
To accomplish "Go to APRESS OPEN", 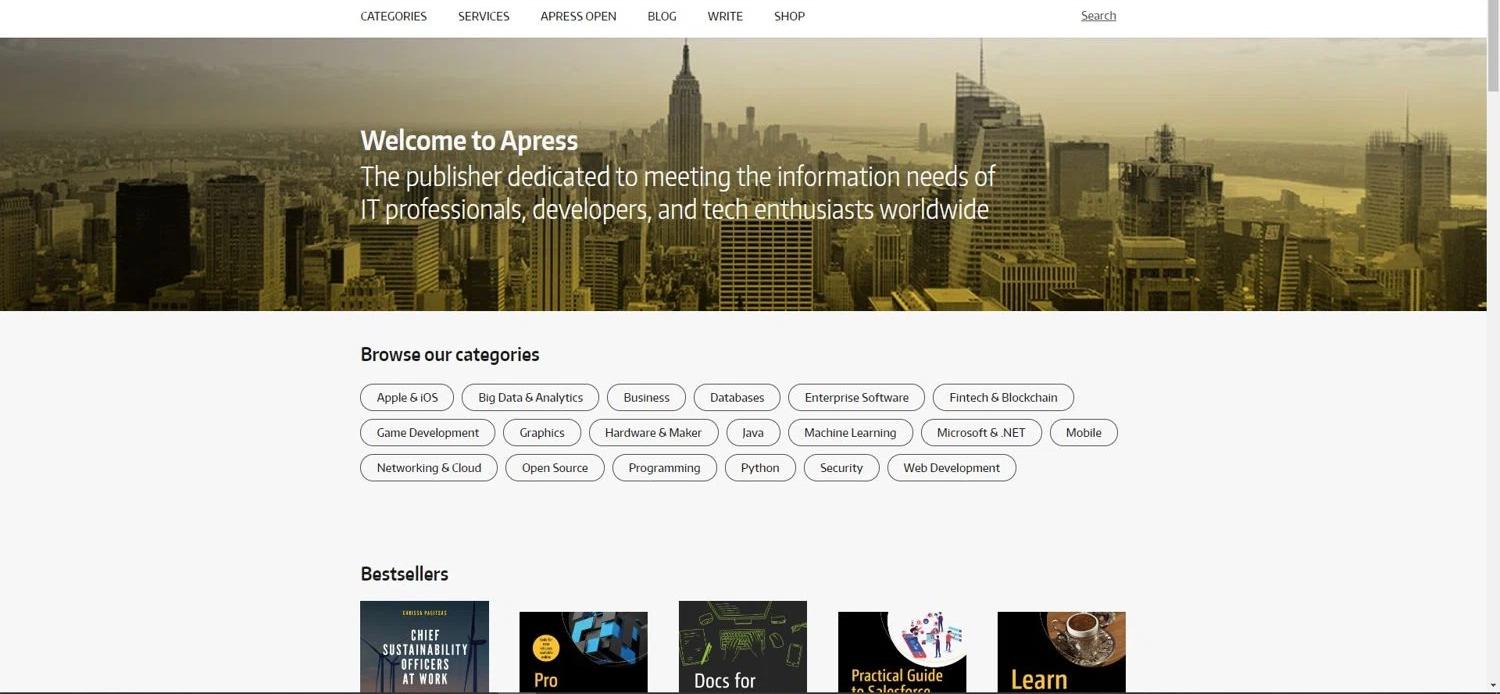I will coord(578,16).
